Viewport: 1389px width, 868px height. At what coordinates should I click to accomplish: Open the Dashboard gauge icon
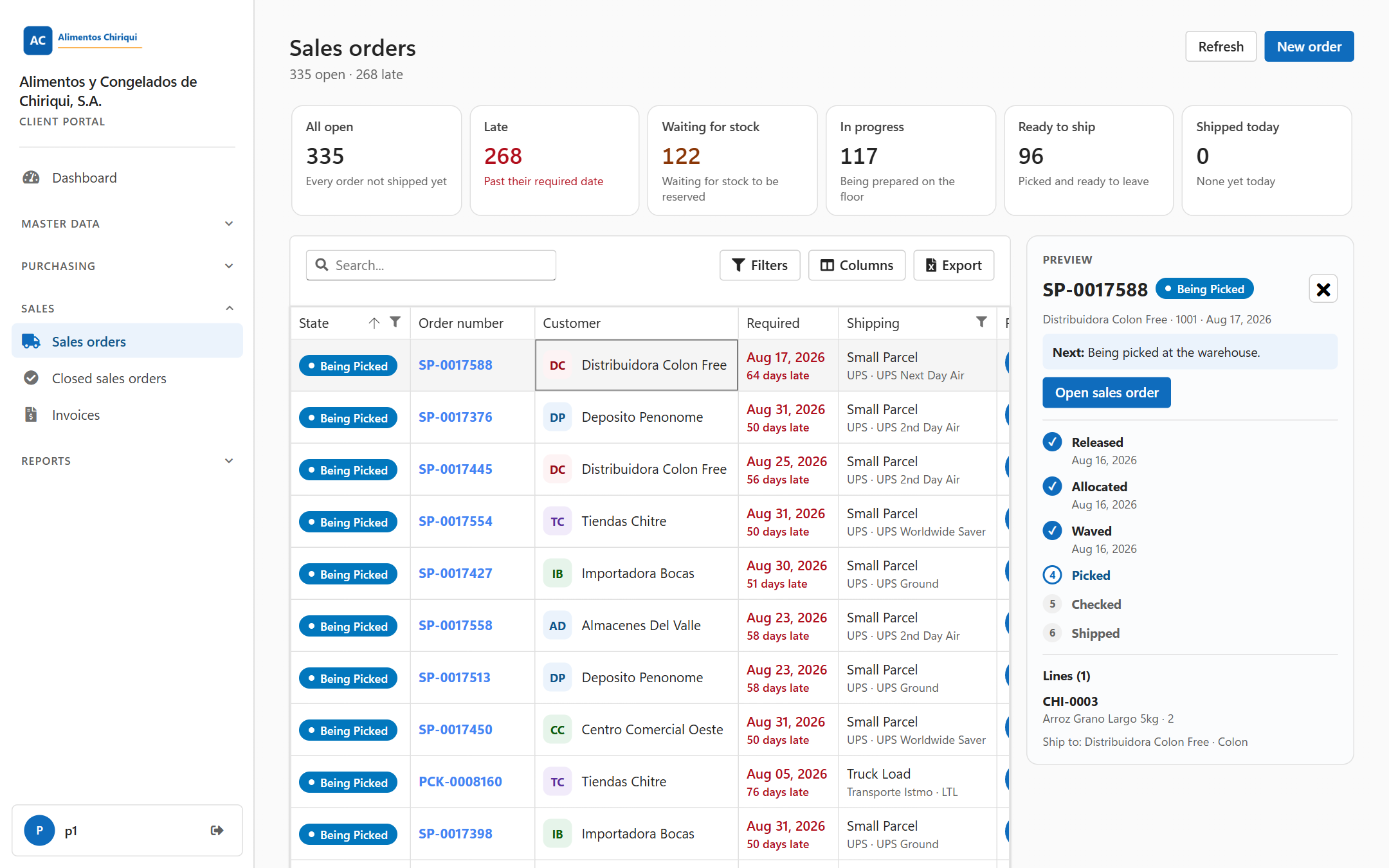coord(31,177)
